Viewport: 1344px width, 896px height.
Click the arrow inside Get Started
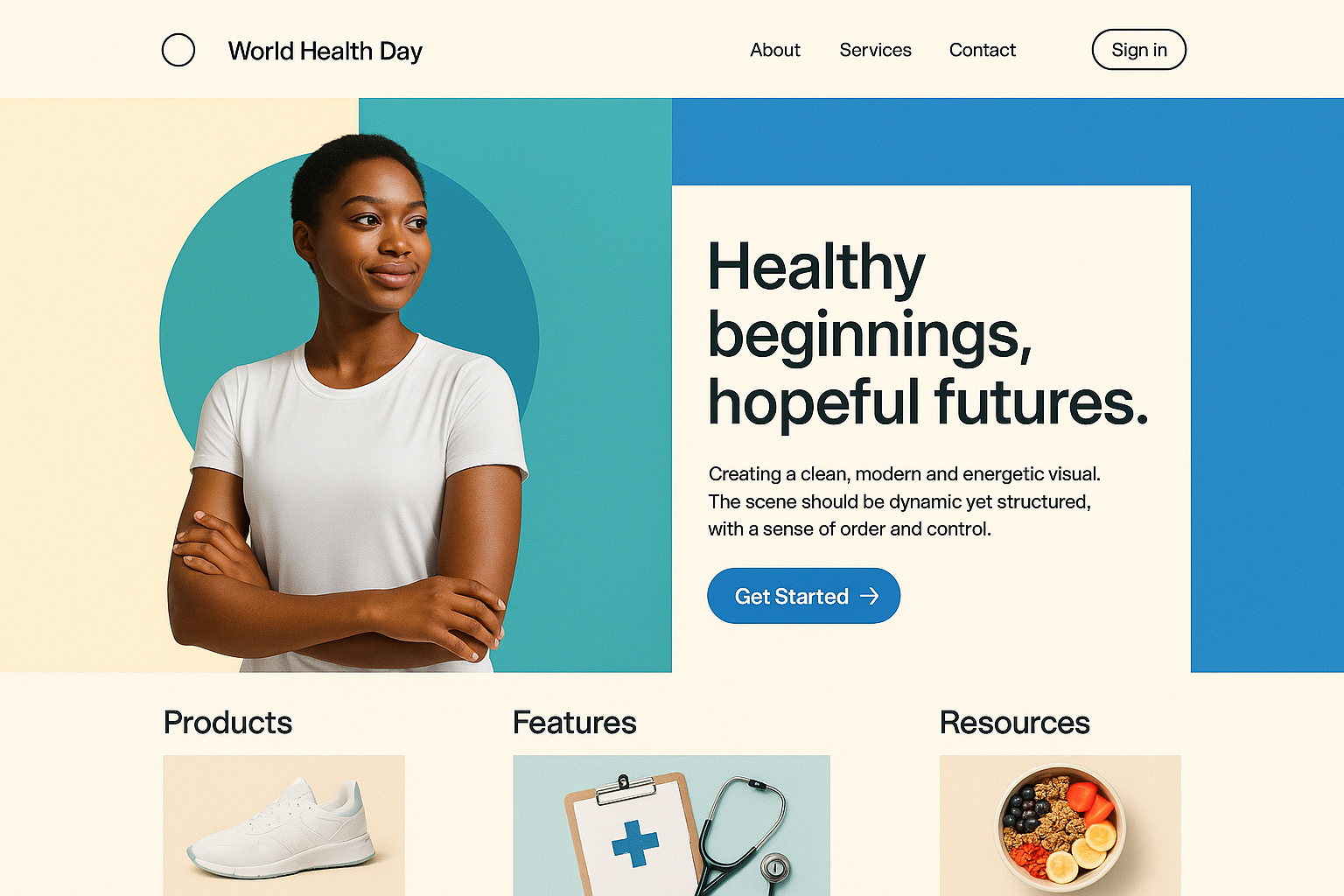coord(869,596)
